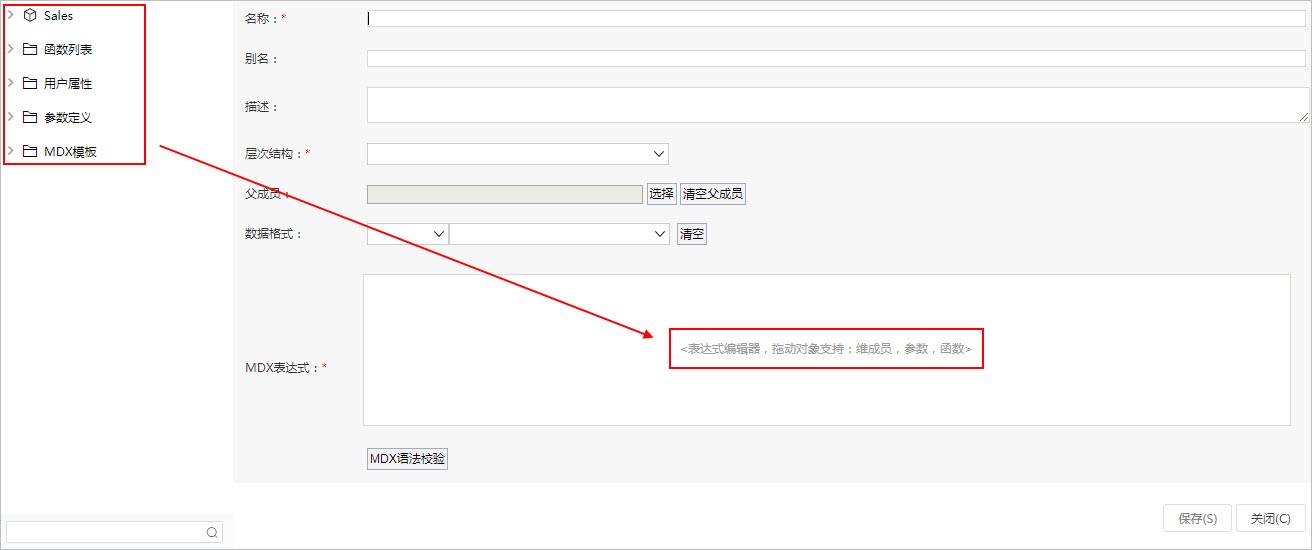Focus the 别名 input field
The width and height of the screenshot is (1312, 550).
pos(836,59)
